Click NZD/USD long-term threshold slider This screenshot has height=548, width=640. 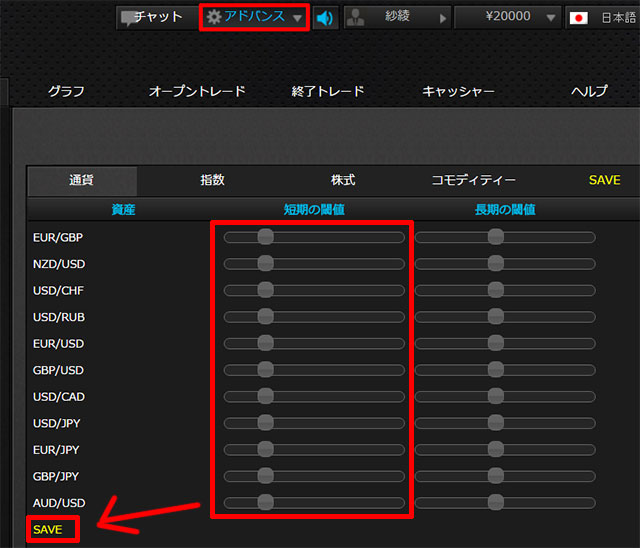(505, 264)
